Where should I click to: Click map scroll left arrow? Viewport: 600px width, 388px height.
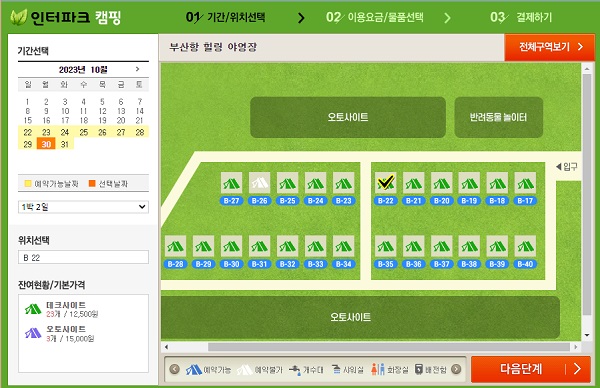[166, 347]
